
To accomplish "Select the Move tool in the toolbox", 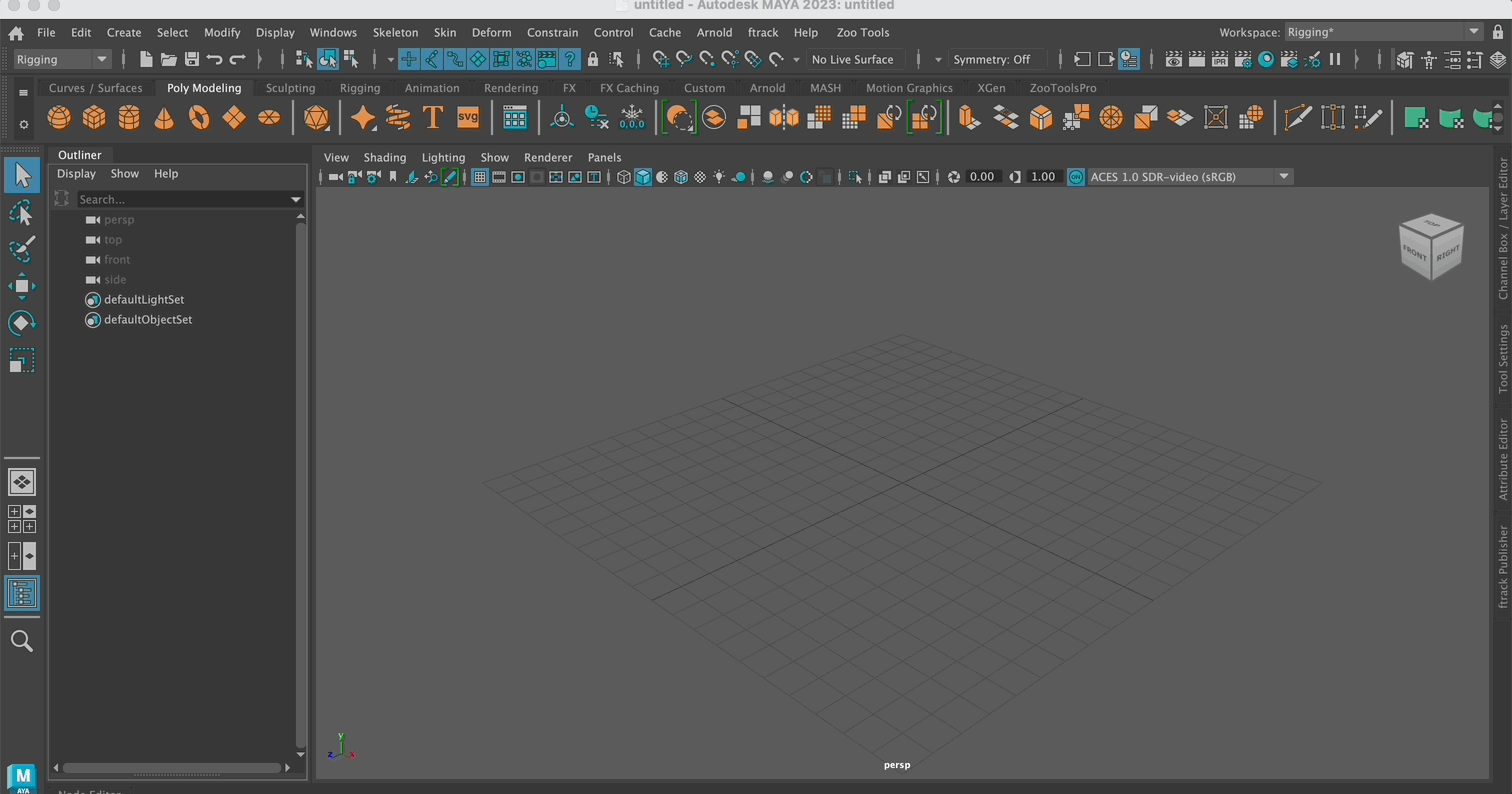I will coord(22,286).
